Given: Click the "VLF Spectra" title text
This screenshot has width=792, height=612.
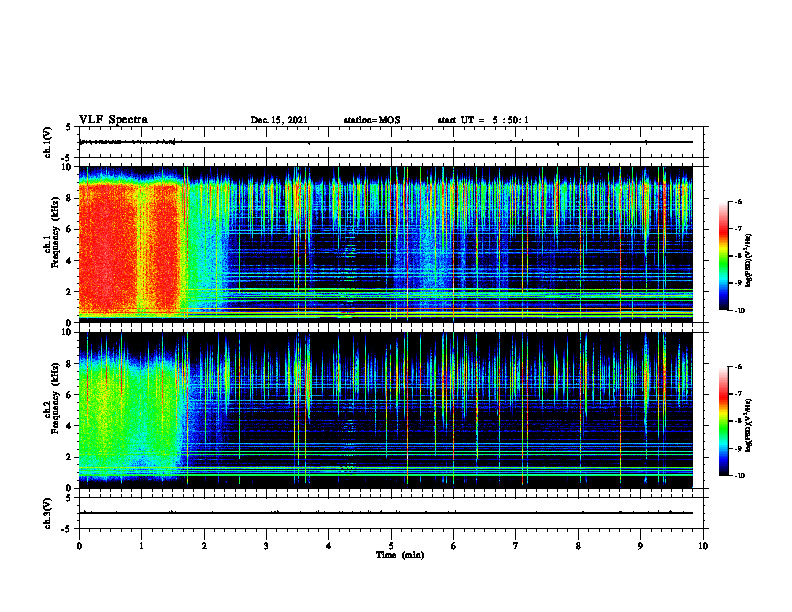Looking at the screenshot, I should tap(113, 120).
